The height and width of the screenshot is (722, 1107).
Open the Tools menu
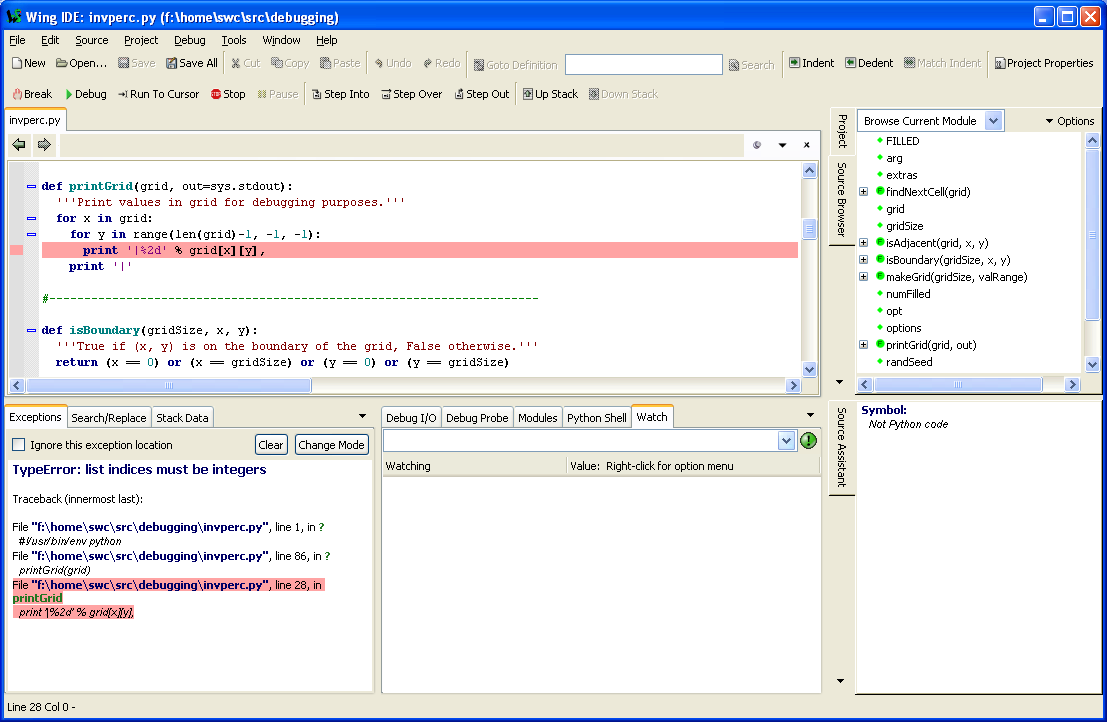click(x=234, y=40)
